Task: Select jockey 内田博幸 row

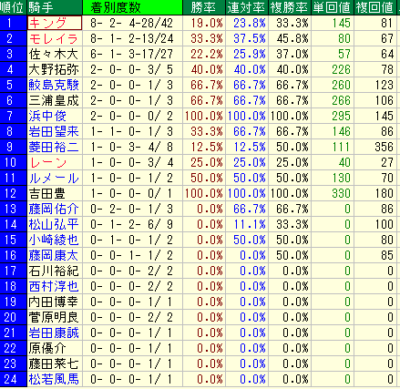Action: click(54, 302)
